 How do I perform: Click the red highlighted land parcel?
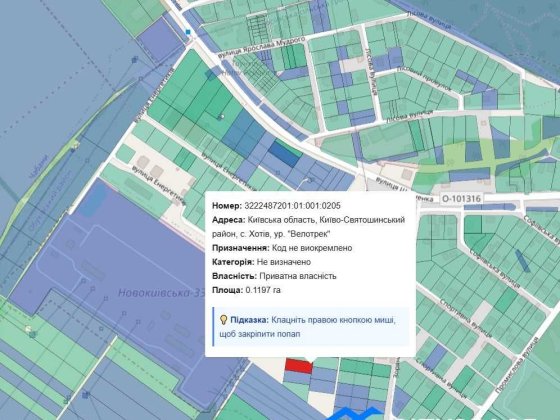click(299, 366)
